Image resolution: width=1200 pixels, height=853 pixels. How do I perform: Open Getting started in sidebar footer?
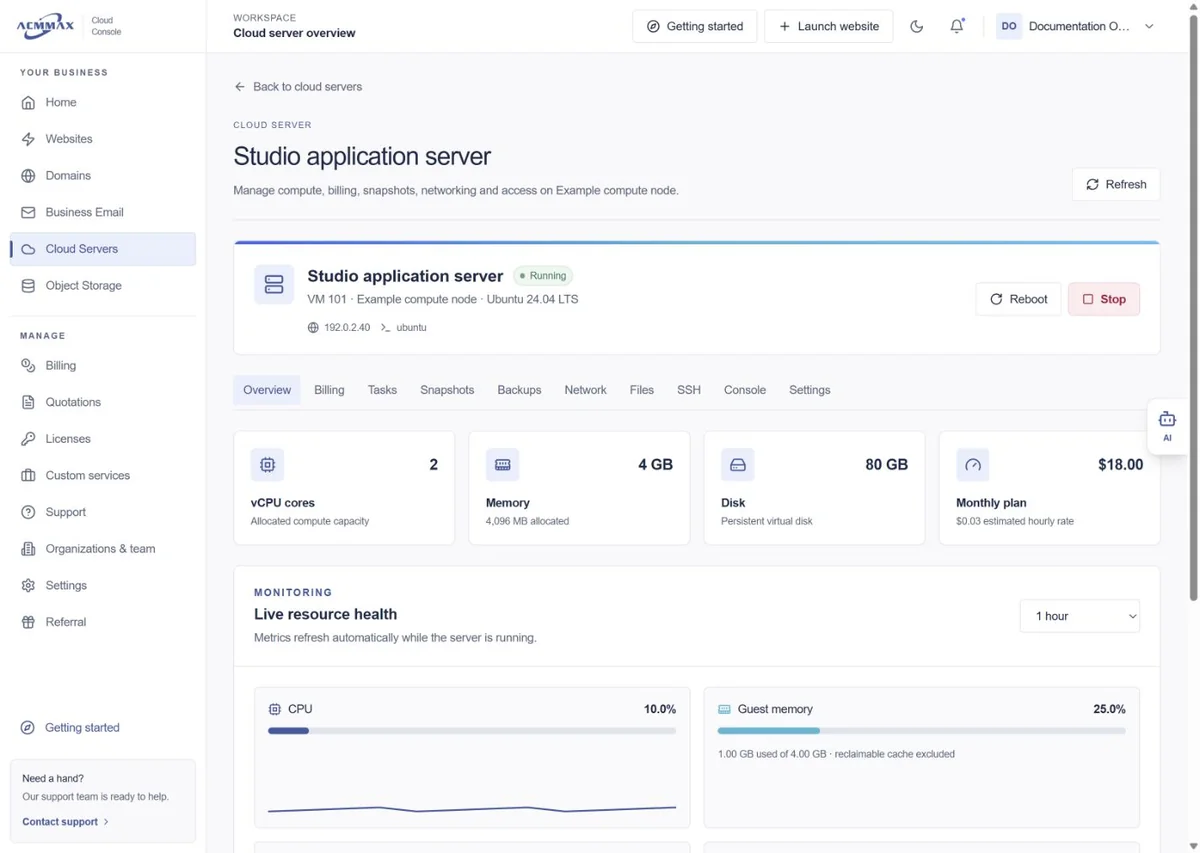pos(70,728)
